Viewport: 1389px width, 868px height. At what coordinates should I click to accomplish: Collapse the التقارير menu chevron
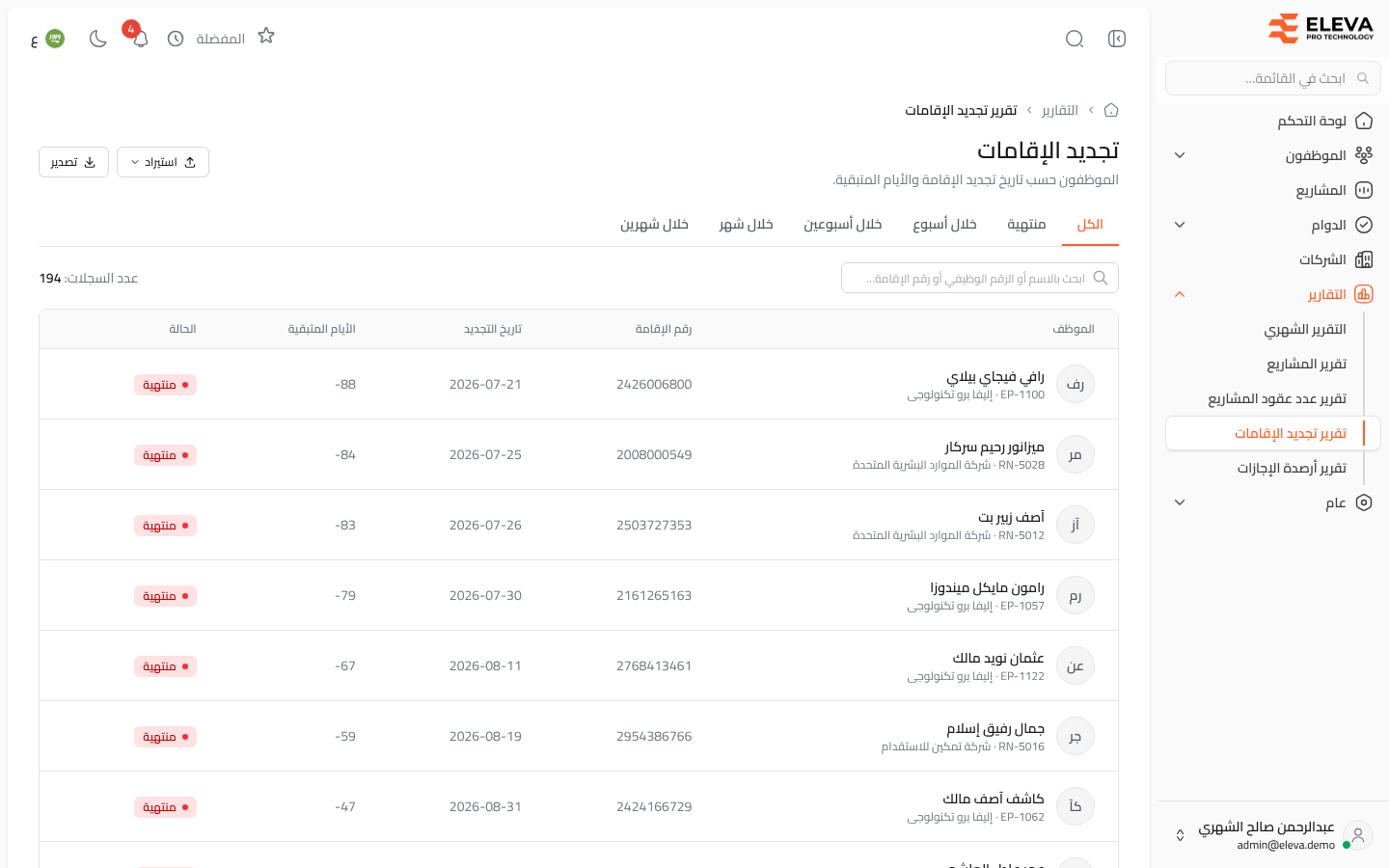[x=1180, y=294]
